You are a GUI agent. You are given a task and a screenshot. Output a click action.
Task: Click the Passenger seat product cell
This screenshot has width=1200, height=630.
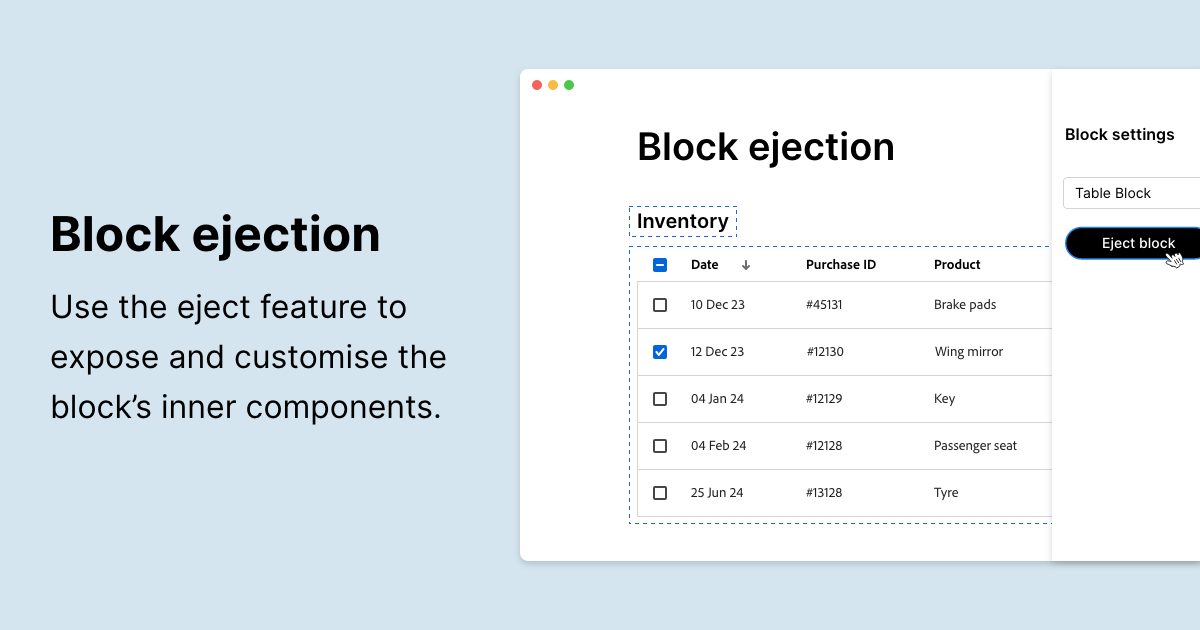(x=975, y=446)
